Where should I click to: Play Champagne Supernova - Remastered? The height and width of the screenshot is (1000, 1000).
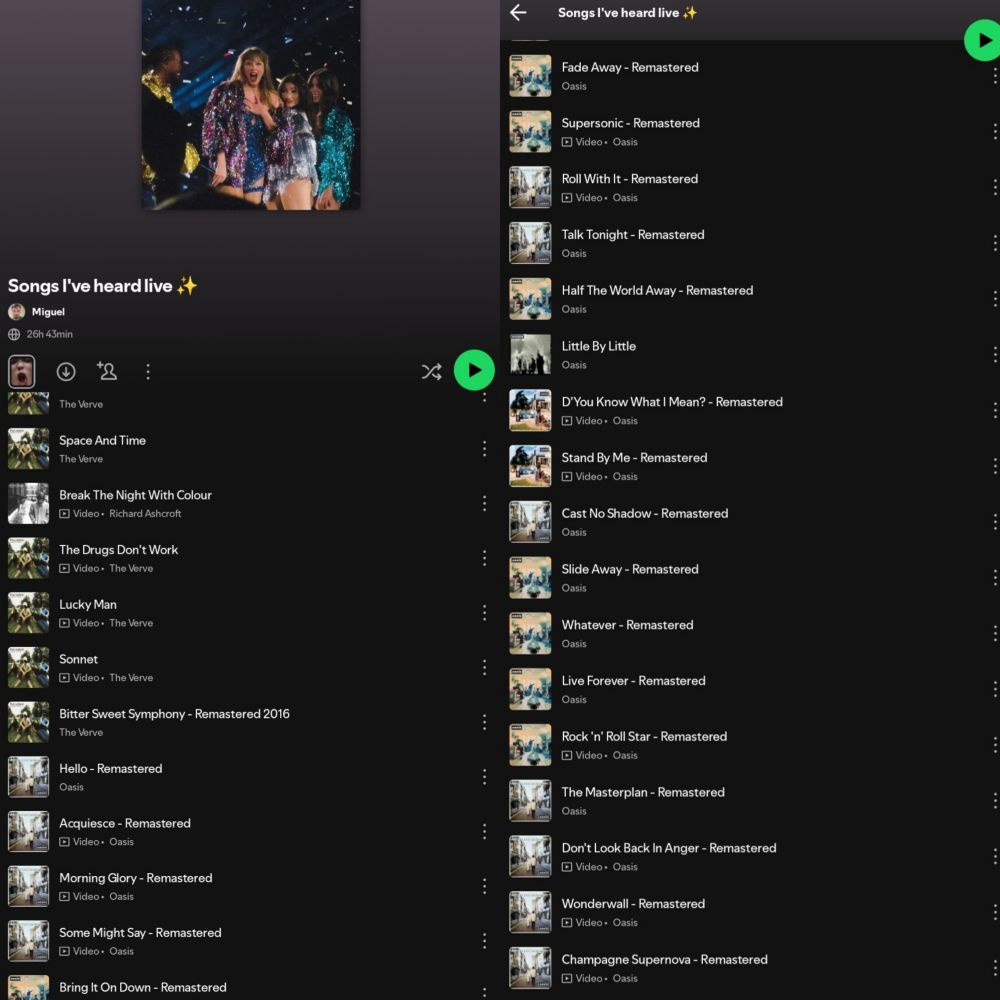click(750, 969)
